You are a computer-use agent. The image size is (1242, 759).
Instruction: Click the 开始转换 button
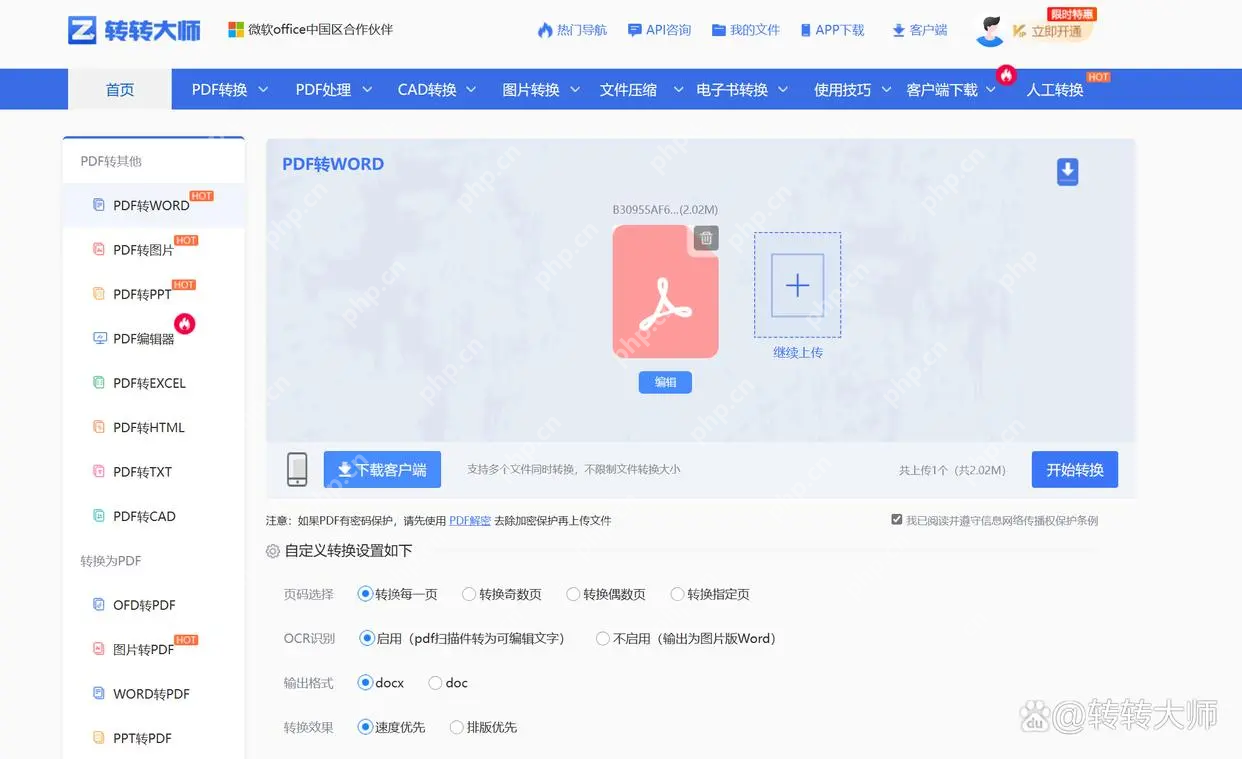pyautogui.click(x=1074, y=469)
